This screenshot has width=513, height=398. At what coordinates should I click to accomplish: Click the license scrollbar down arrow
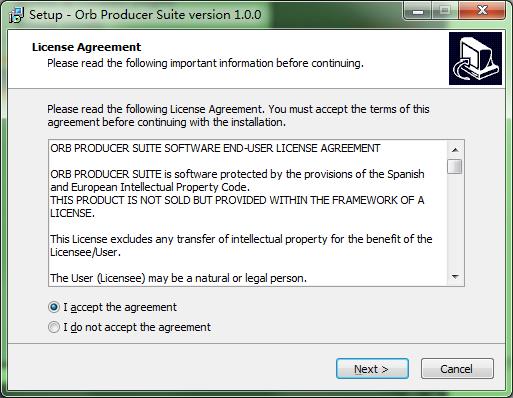(455, 277)
